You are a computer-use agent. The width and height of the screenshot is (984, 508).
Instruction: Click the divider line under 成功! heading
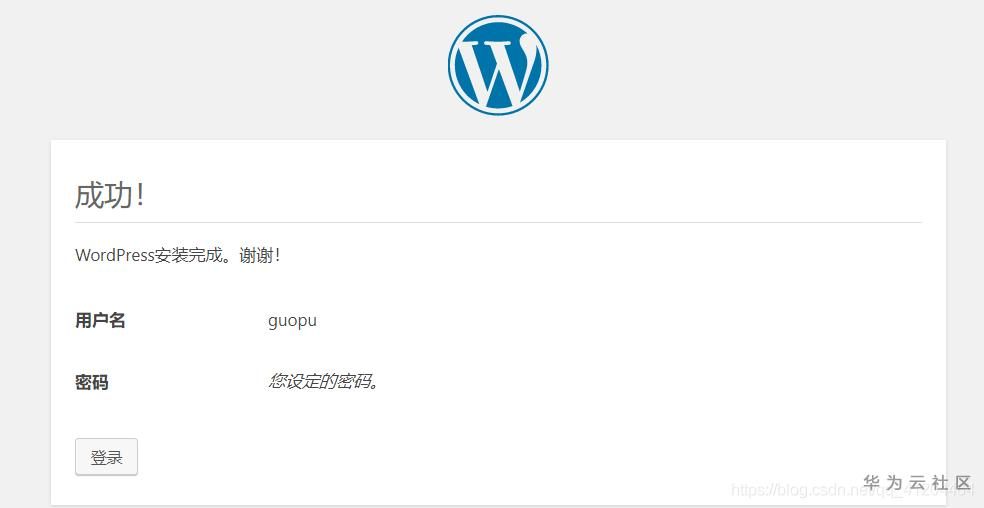[498, 222]
